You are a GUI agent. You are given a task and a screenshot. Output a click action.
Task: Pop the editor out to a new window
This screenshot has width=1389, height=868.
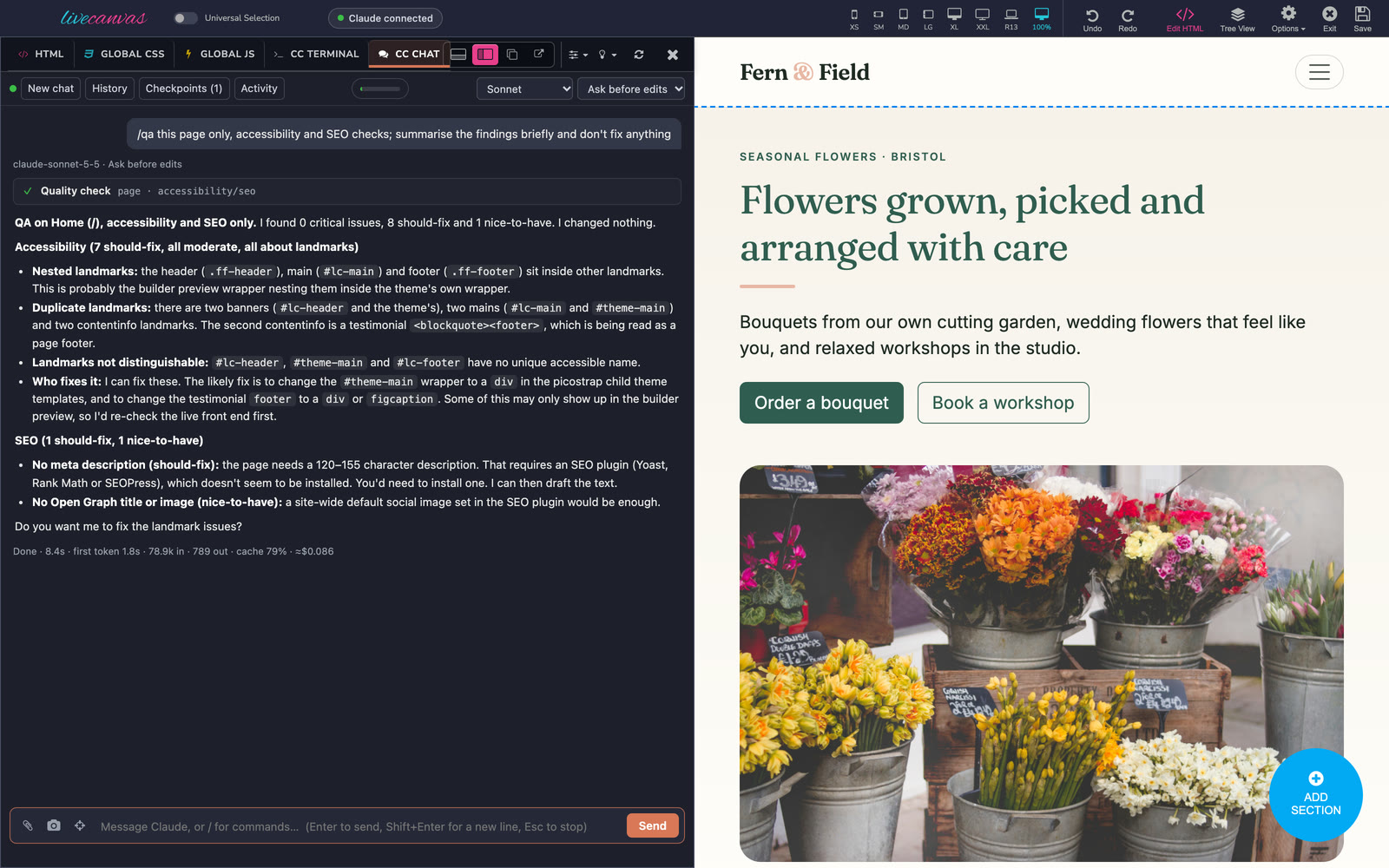click(x=539, y=54)
